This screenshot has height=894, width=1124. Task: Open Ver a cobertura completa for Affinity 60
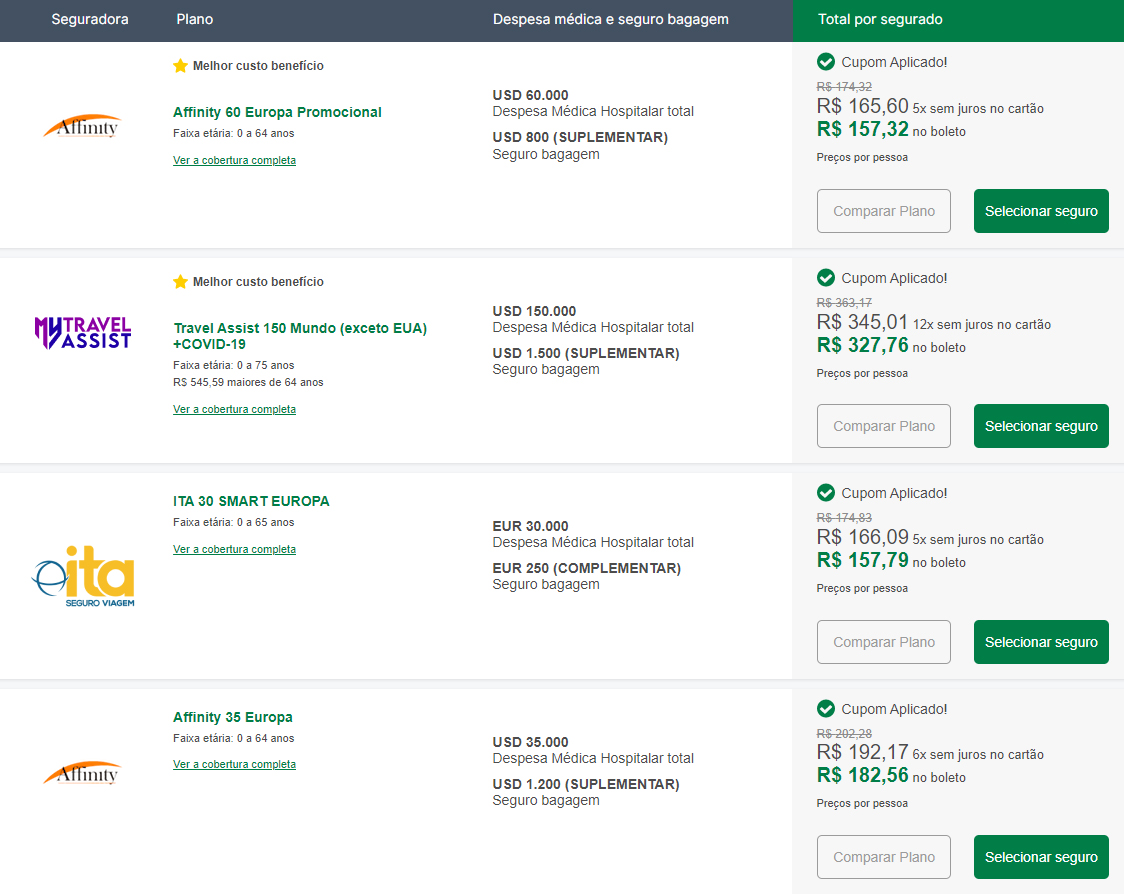point(234,160)
